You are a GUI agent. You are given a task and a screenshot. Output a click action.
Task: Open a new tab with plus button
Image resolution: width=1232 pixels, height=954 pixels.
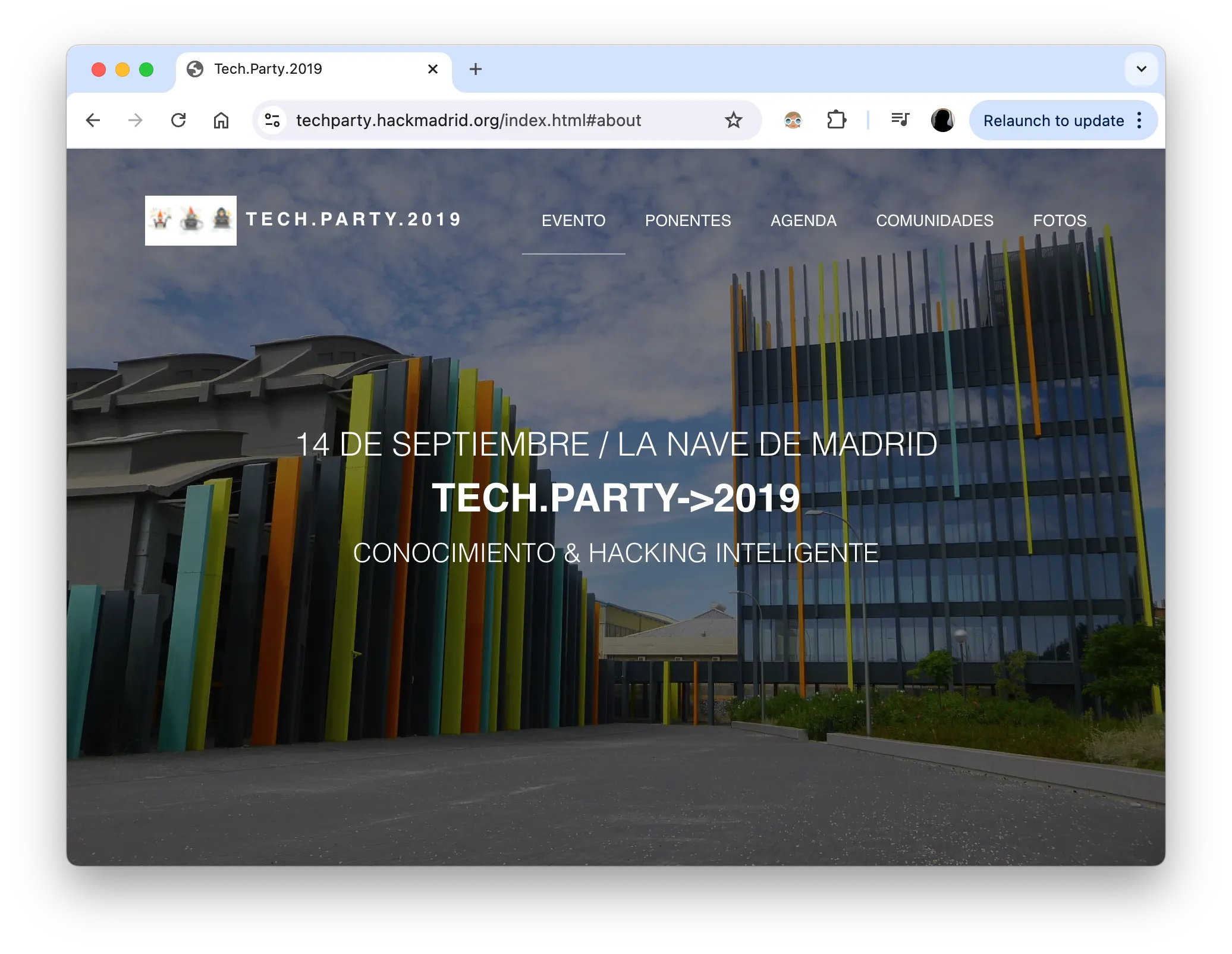point(476,70)
